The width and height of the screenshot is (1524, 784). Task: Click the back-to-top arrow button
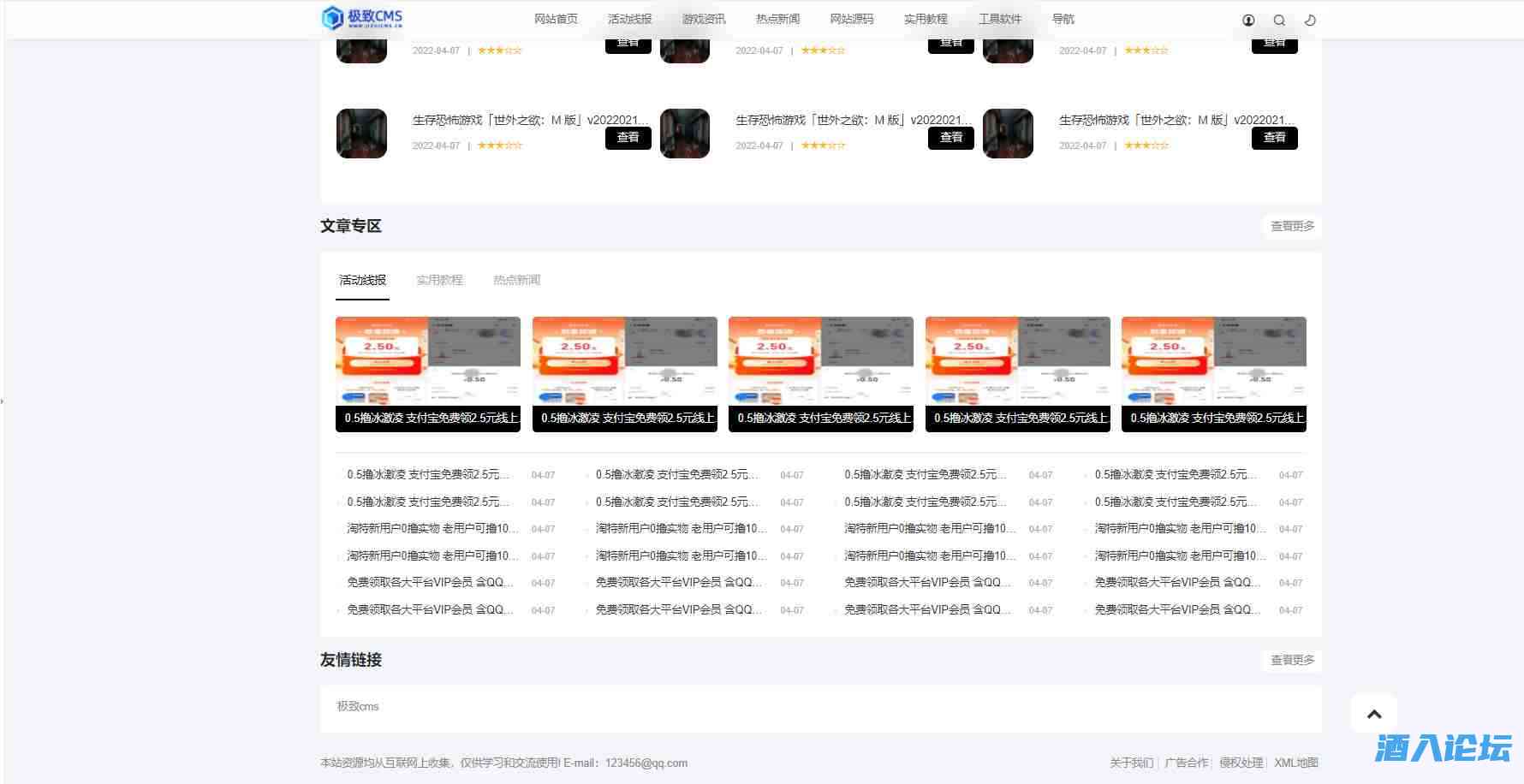tap(1374, 714)
